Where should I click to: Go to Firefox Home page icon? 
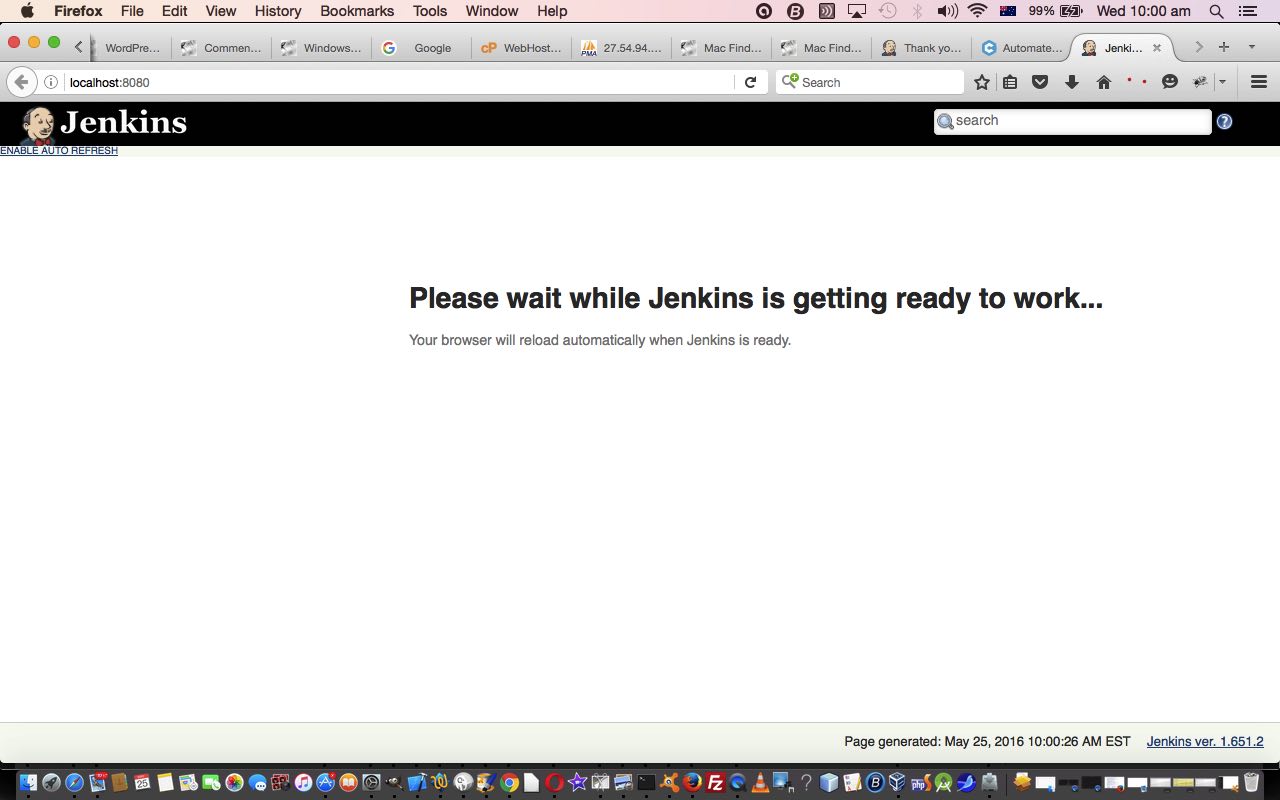point(1104,82)
